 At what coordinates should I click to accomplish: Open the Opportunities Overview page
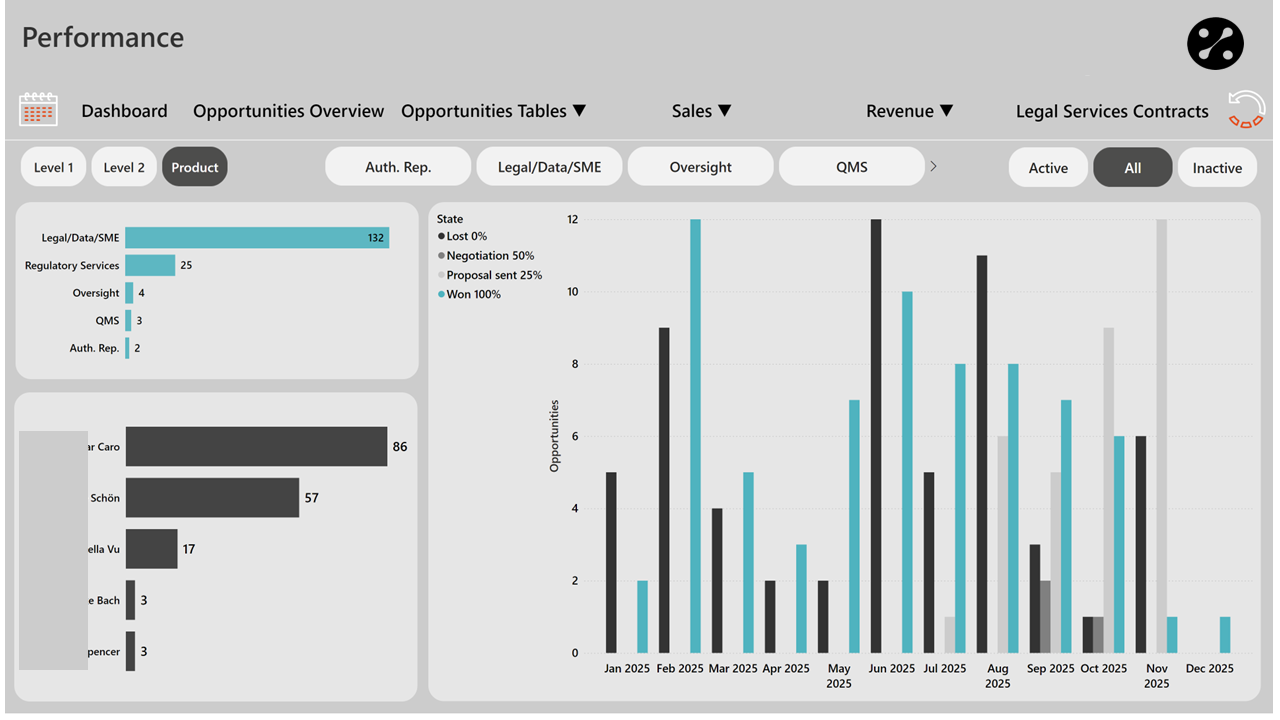[x=288, y=111]
